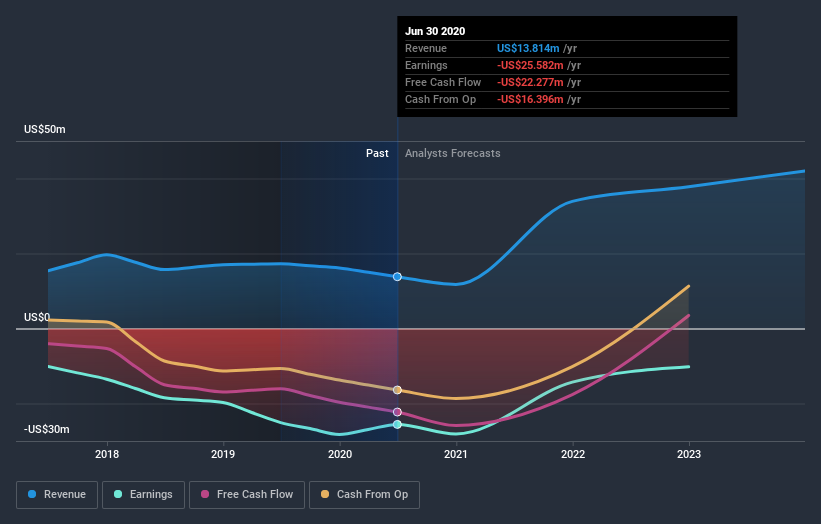The height and width of the screenshot is (524, 821).
Task: Click the -US$22.277m free cash flow value
Action: click(x=530, y=82)
